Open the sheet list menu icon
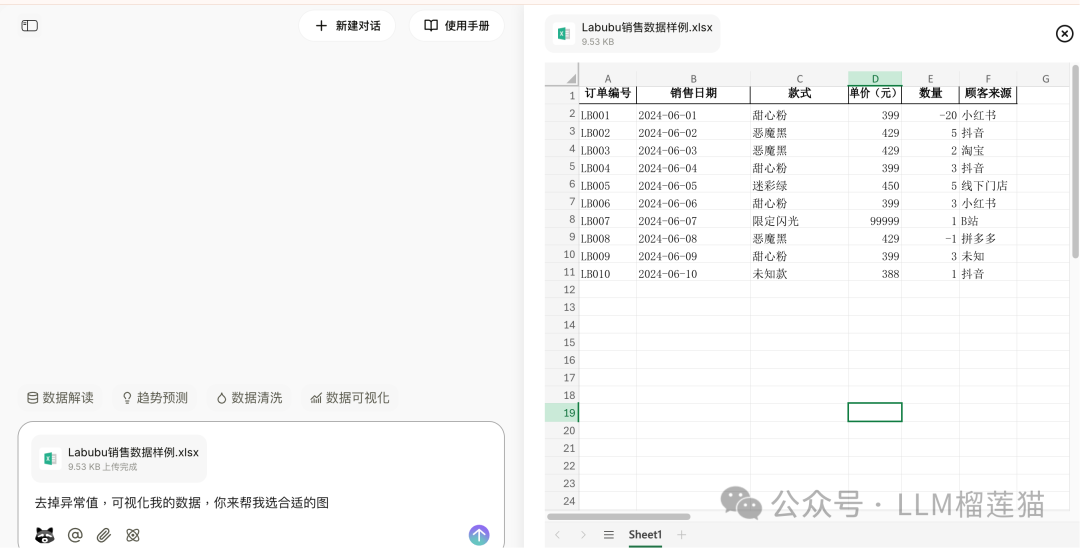The width and height of the screenshot is (1080, 548). [609, 535]
